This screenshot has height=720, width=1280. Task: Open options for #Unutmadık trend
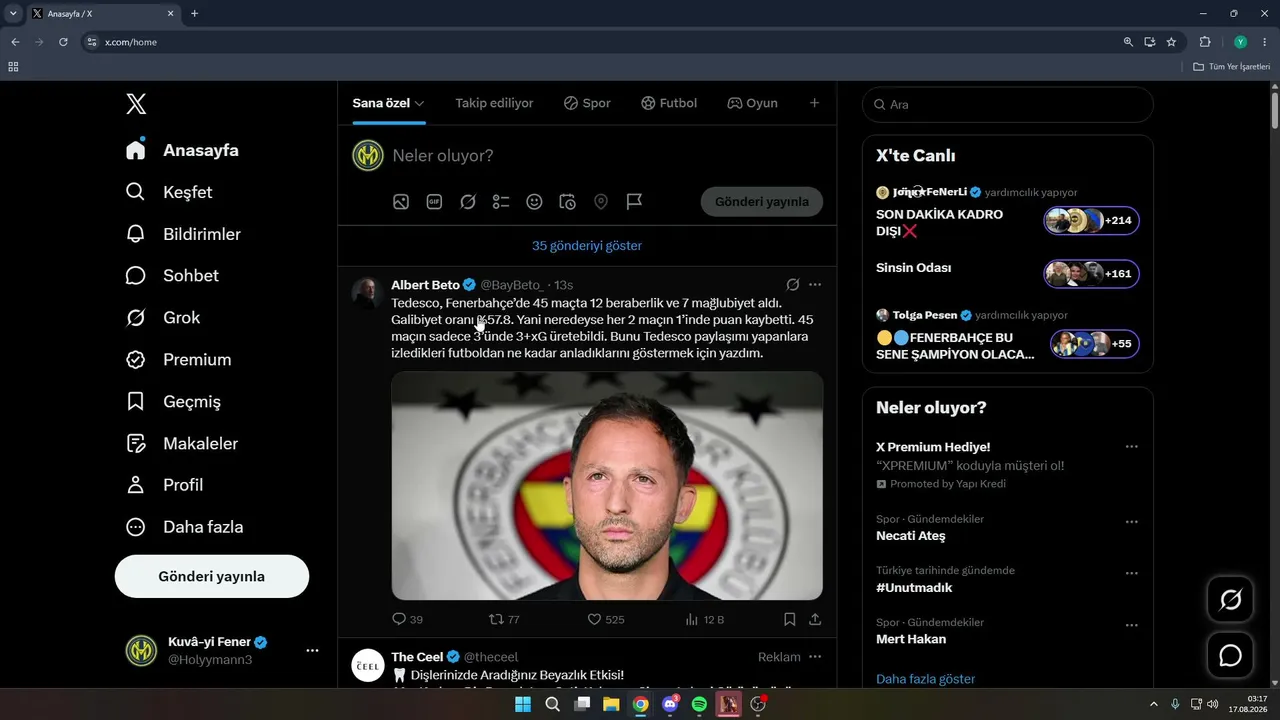pos(1132,574)
